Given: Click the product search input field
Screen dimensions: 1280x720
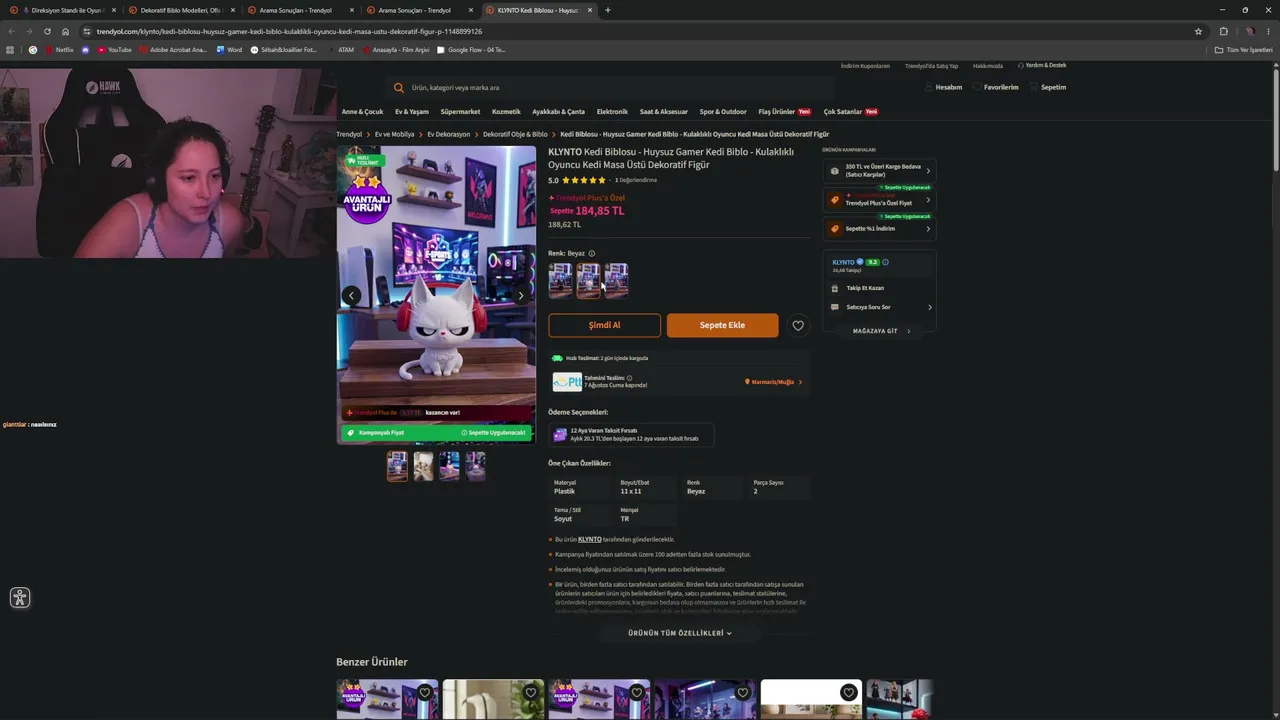Looking at the screenshot, I should click(610, 87).
